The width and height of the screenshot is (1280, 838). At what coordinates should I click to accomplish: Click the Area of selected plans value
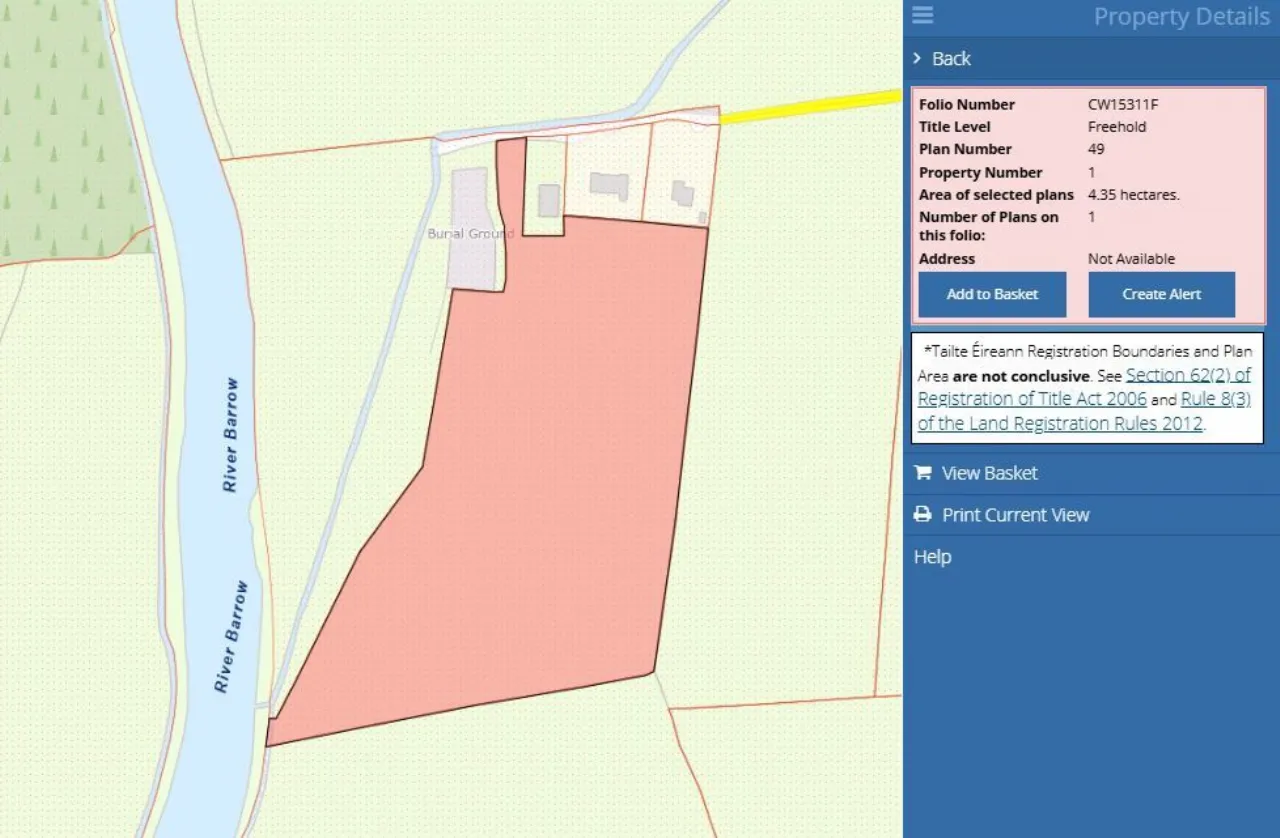(x=1132, y=194)
